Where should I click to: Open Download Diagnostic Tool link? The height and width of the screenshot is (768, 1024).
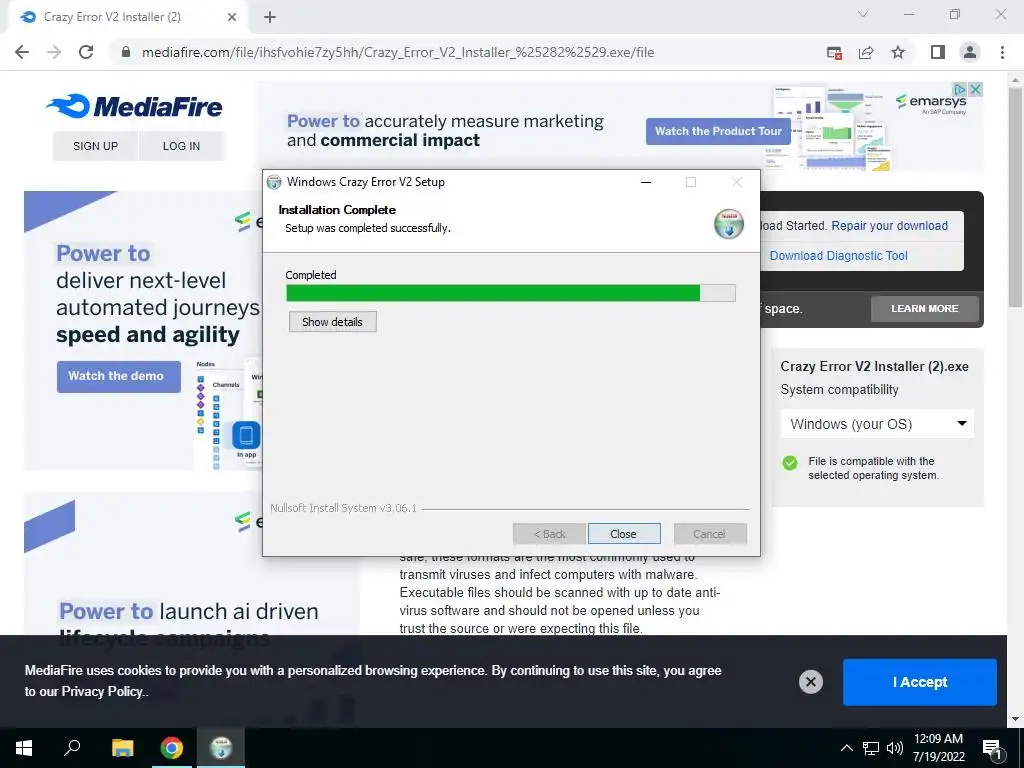click(839, 256)
